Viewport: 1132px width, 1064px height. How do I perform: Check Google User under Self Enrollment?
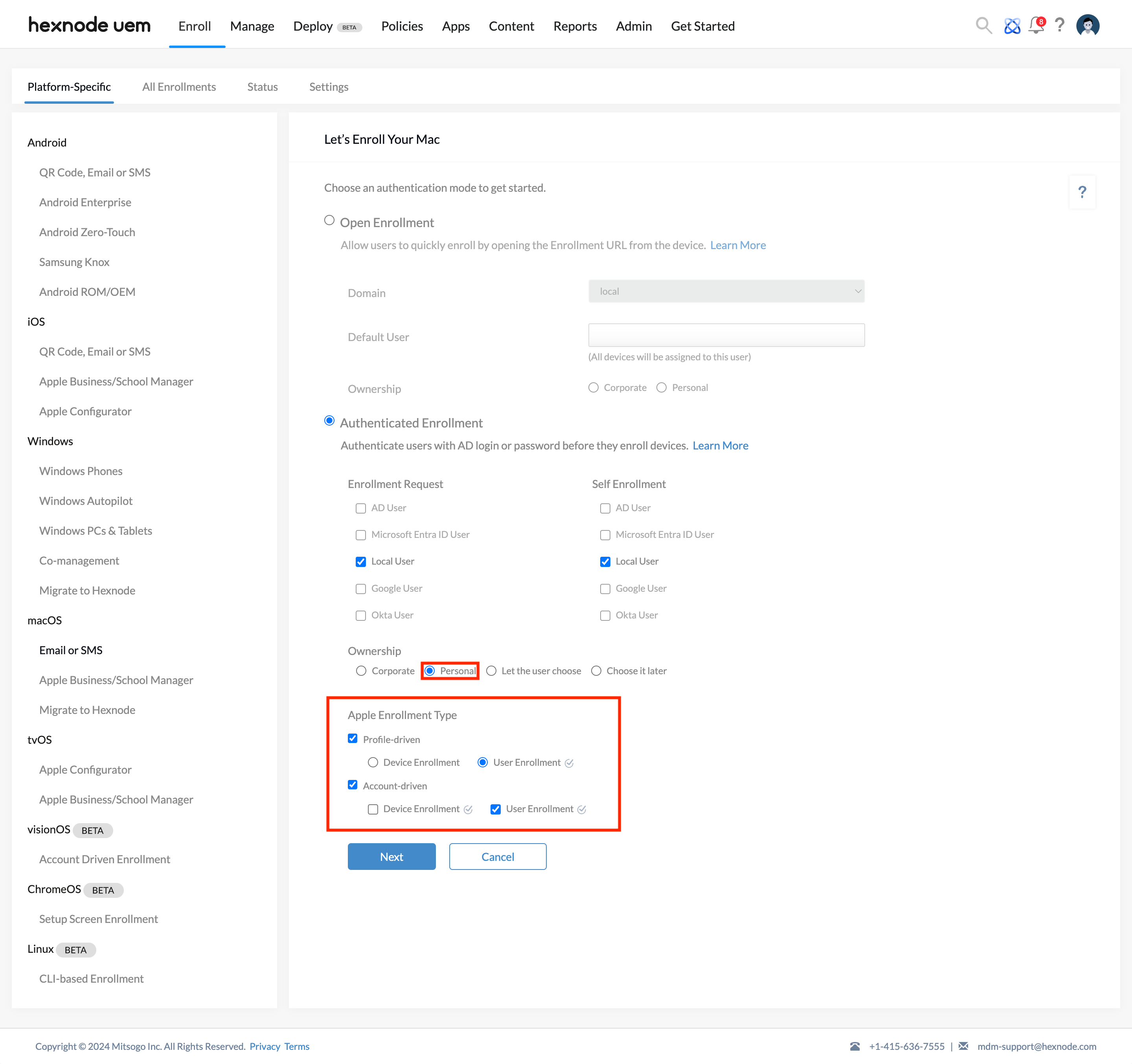pos(605,589)
